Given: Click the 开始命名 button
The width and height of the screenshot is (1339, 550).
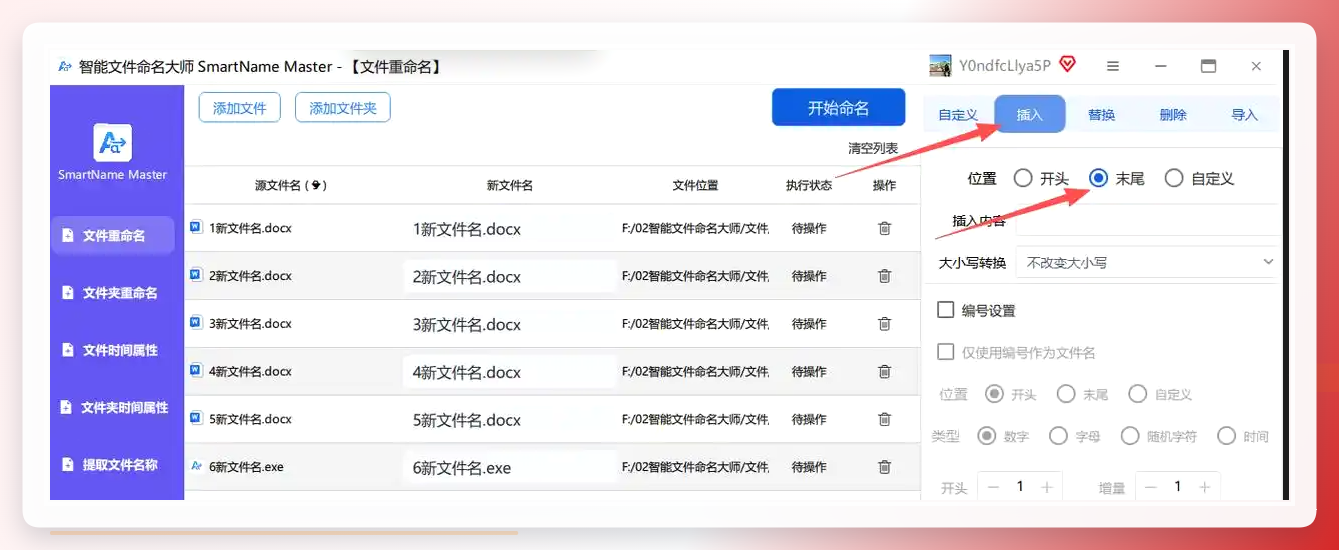Looking at the screenshot, I should [838, 108].
